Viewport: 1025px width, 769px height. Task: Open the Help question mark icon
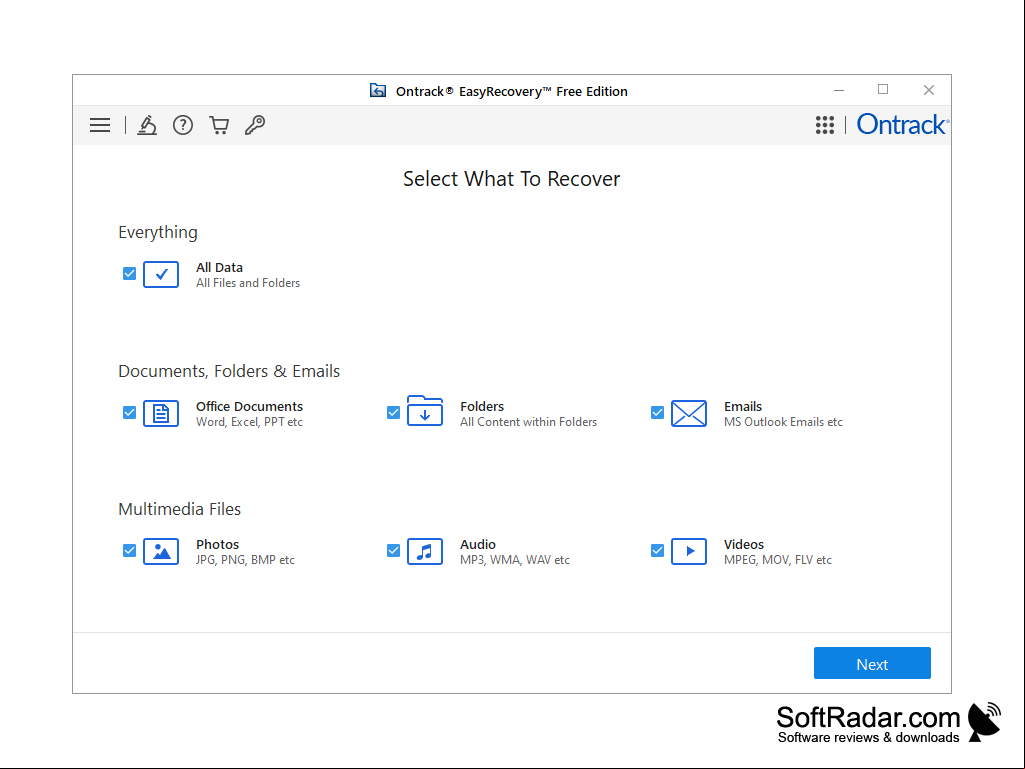click(183, 125)
